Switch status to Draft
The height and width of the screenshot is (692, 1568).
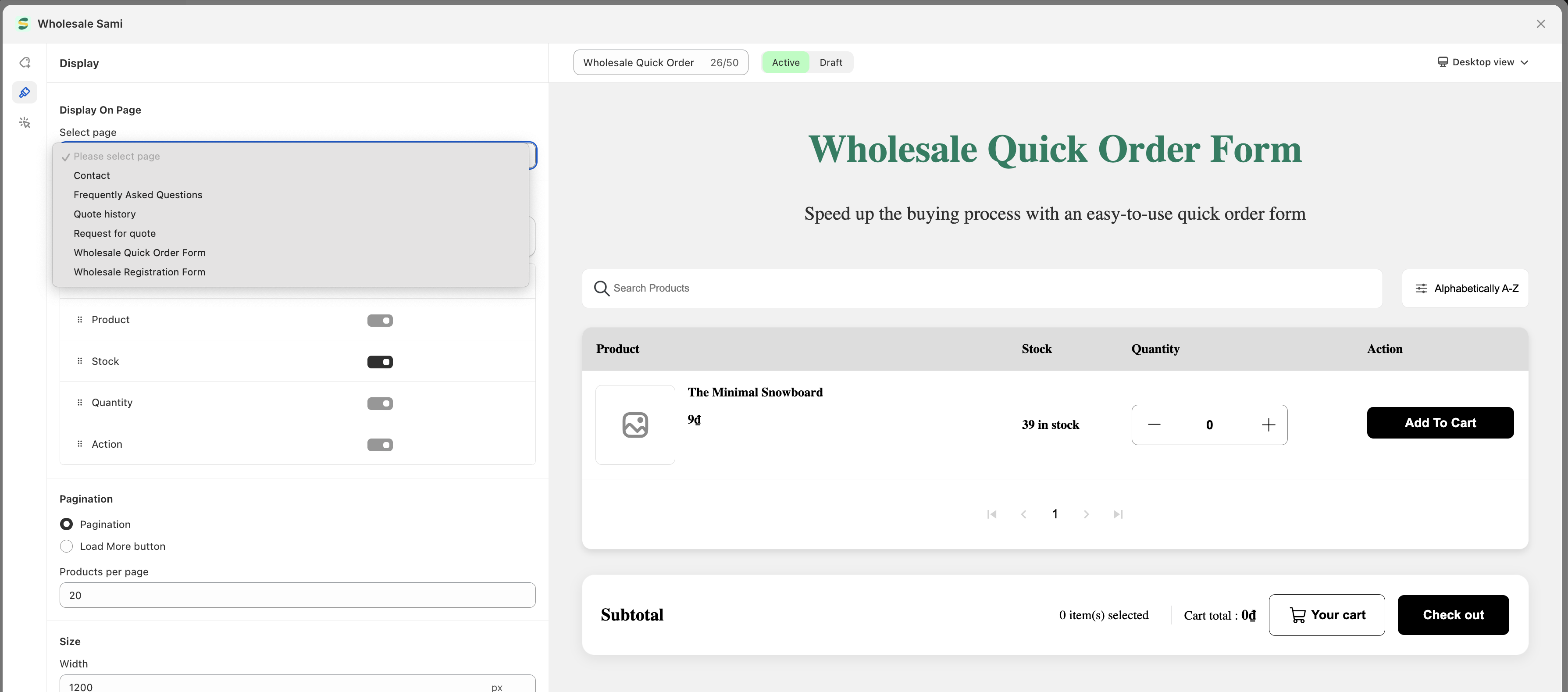pos(830,63)
